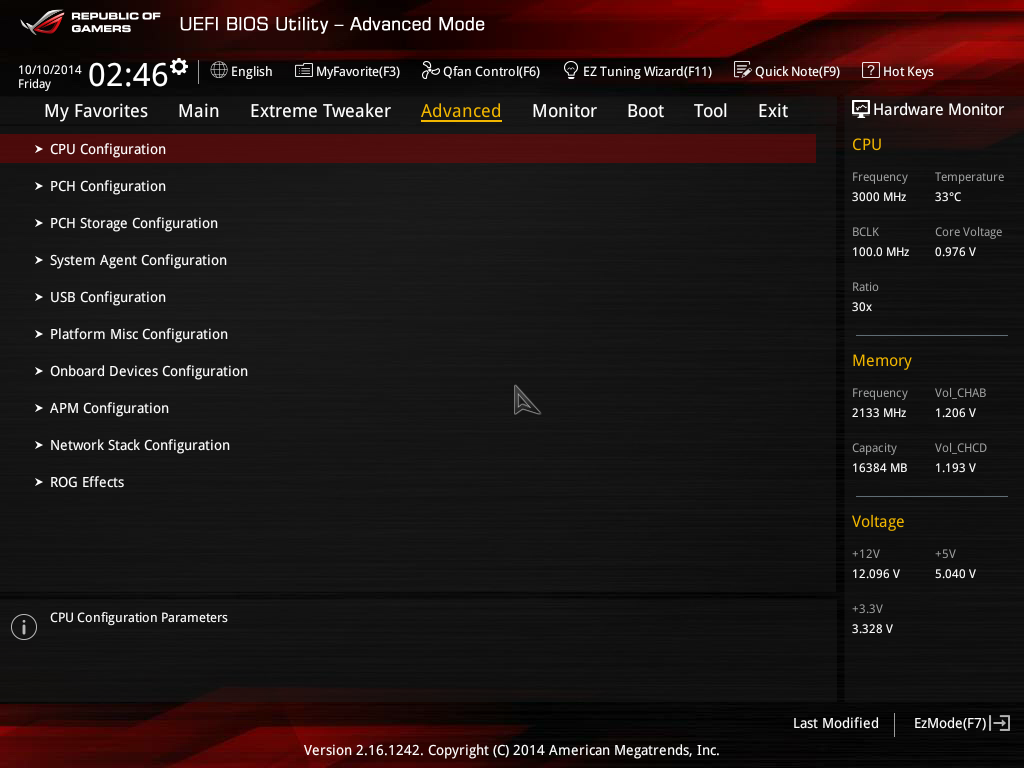Switch to the Main tab
Image resolution: width=1024 pixels, height=768 pixels.
tap(199, 111)
